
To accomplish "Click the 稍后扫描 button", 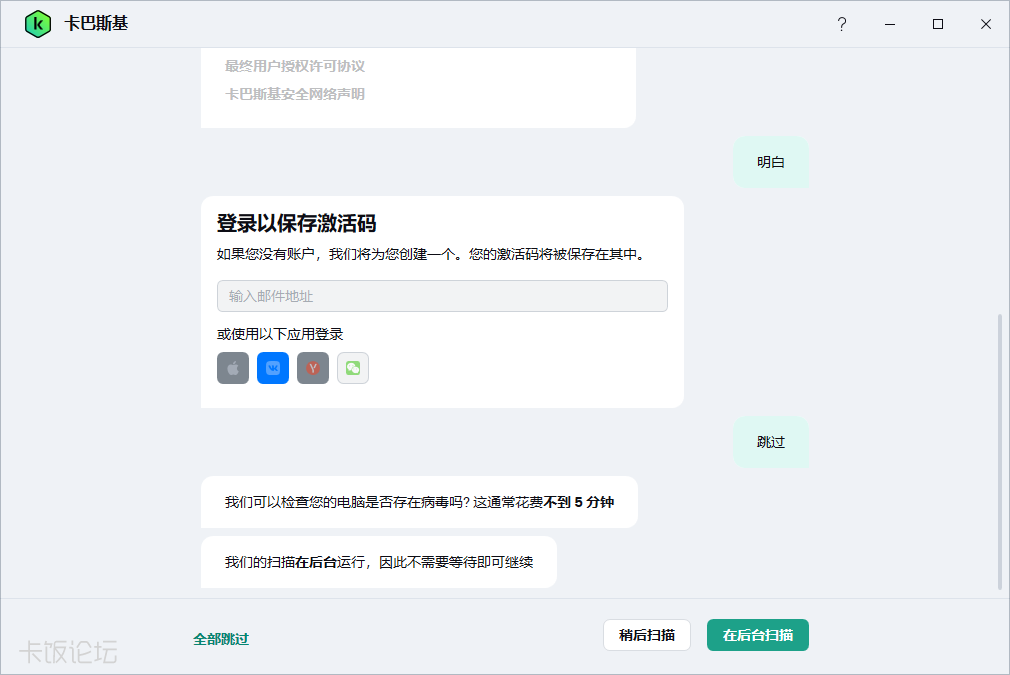I will [647, 635].
